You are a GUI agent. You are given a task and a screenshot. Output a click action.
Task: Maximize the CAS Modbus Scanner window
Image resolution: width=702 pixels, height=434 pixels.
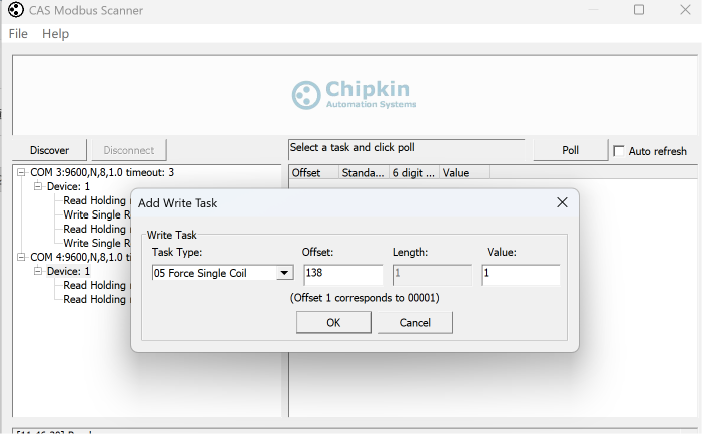639,9
